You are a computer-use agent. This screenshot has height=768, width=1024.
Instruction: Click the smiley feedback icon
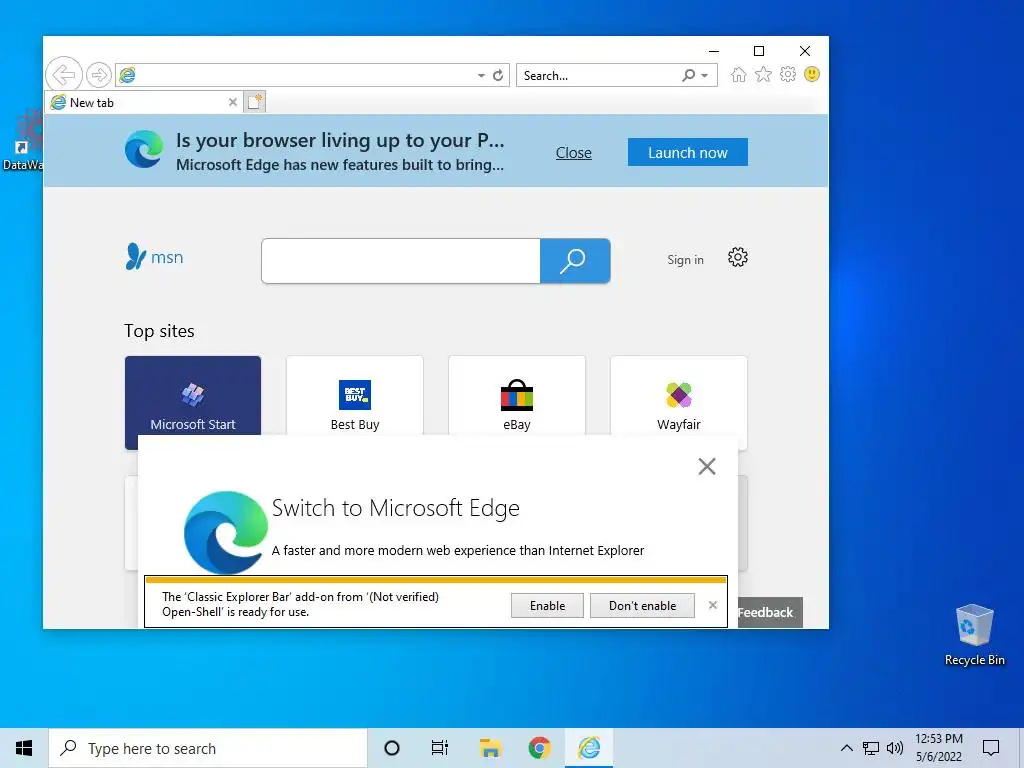tap(812, 74)
